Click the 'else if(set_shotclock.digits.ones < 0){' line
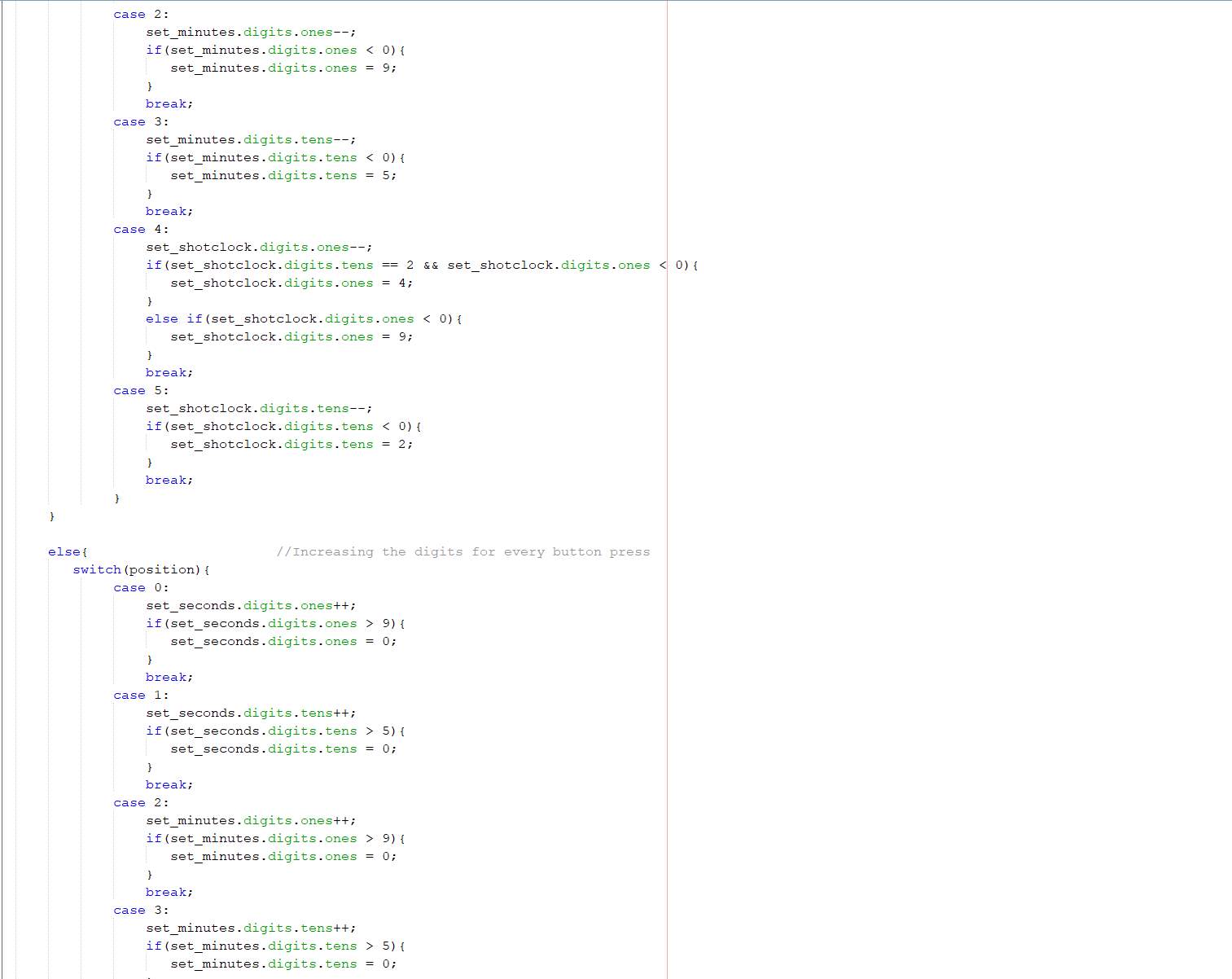 [x=304, y=319]
